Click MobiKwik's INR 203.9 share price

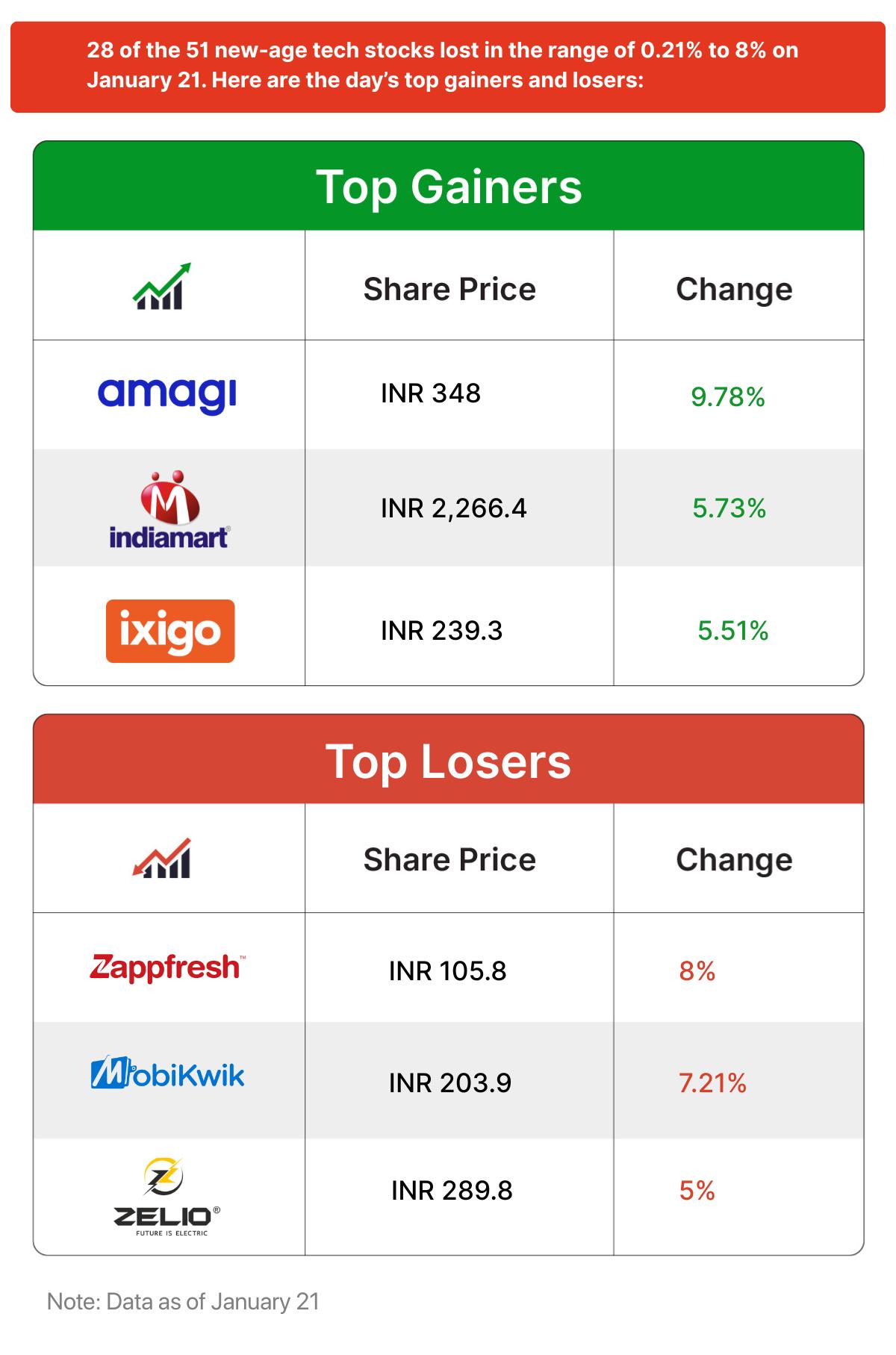[x=450, y=1083]
